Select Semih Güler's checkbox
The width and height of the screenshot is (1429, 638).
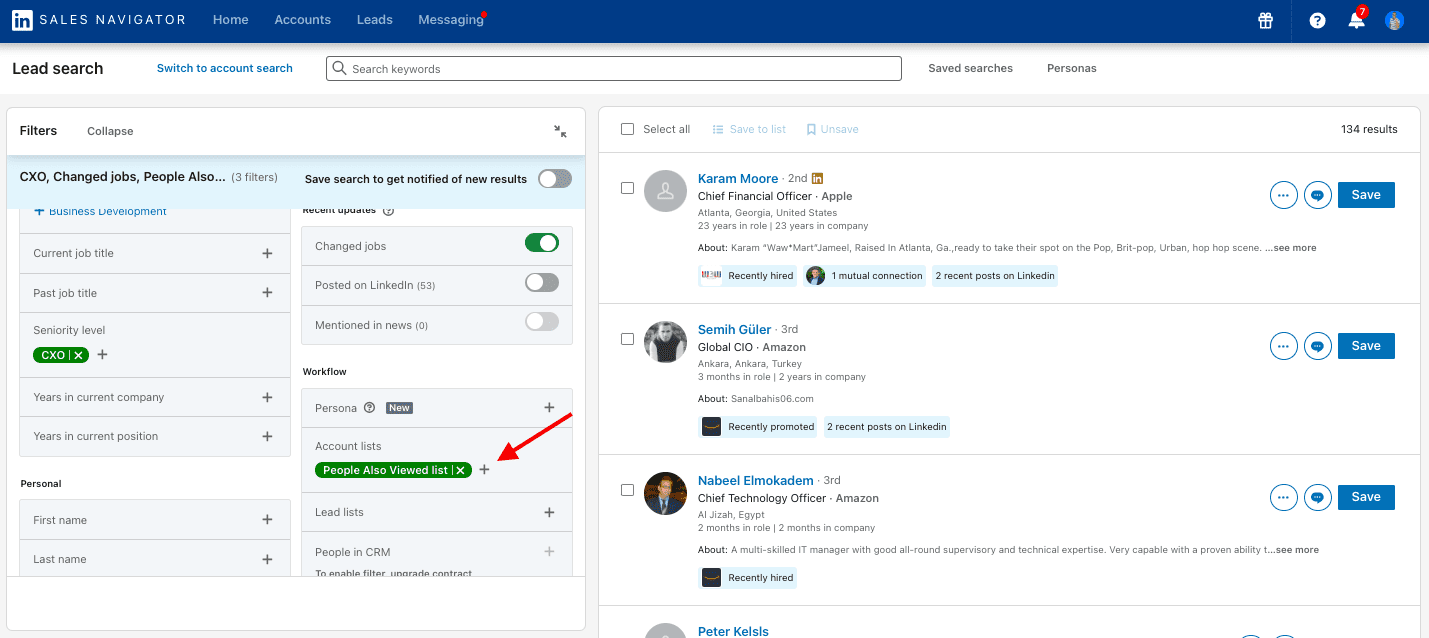click(627, 339)
